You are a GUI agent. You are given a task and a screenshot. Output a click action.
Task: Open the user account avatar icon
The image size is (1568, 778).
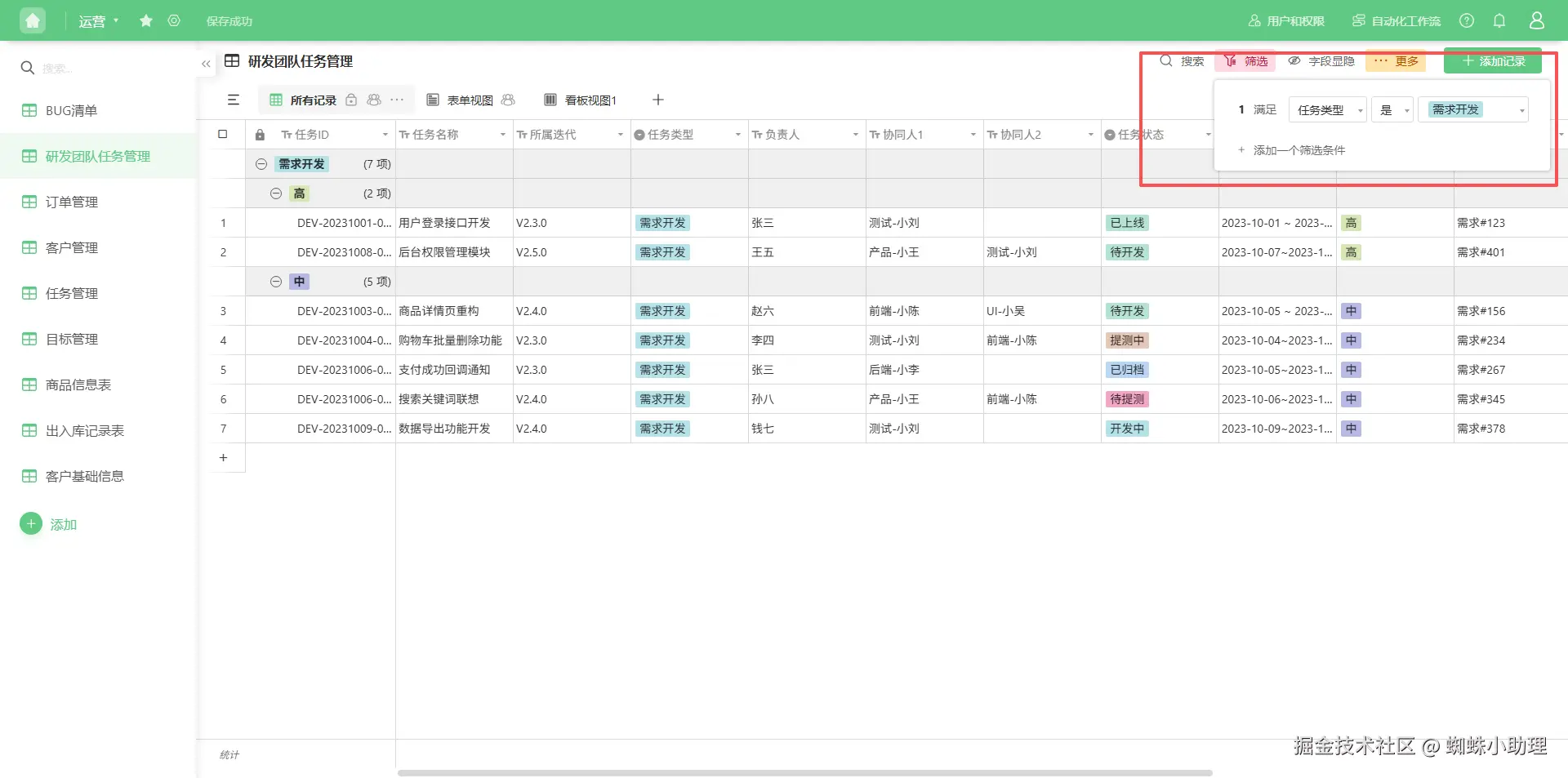(1537, 20)
